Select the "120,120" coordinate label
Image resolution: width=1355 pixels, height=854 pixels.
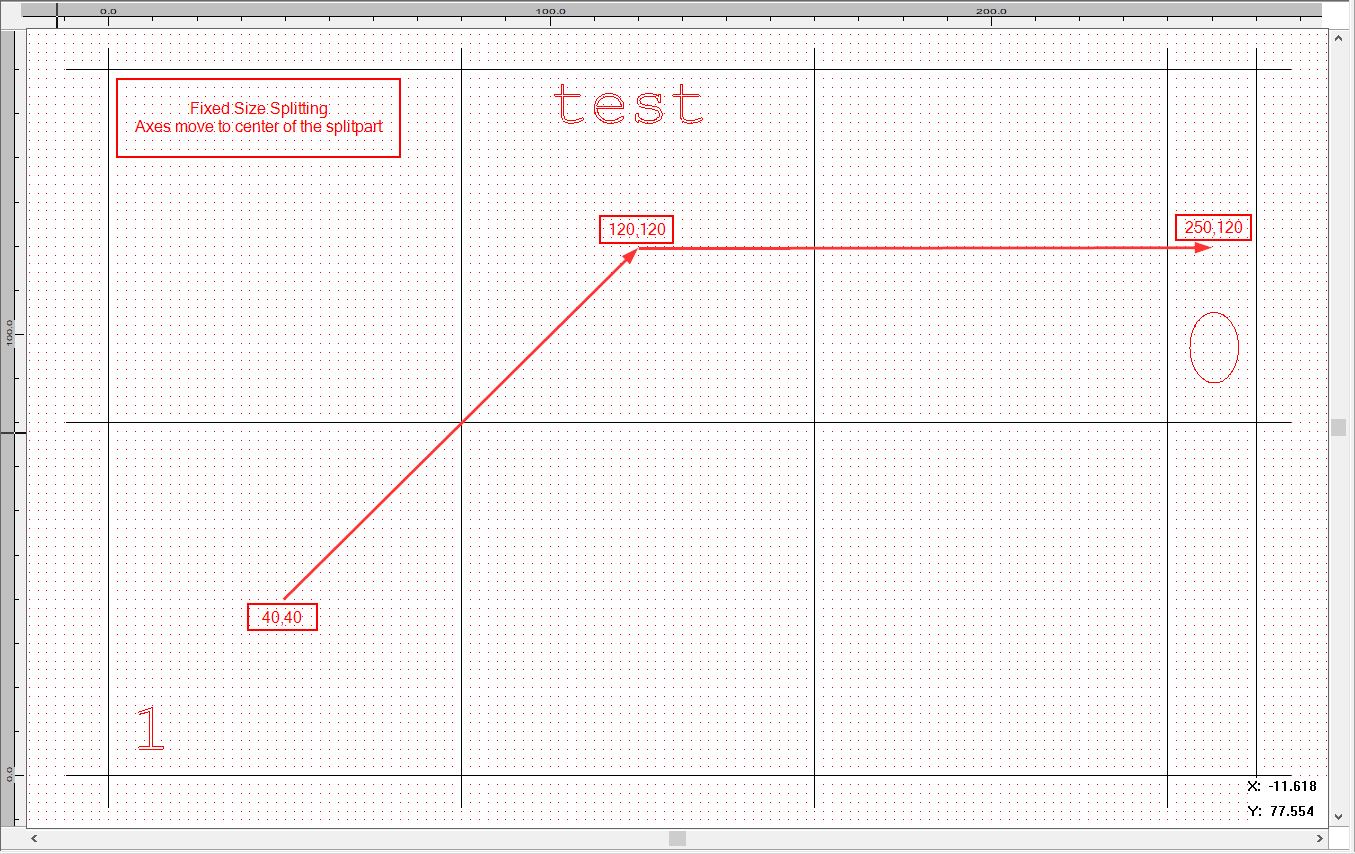pos(636,230)
